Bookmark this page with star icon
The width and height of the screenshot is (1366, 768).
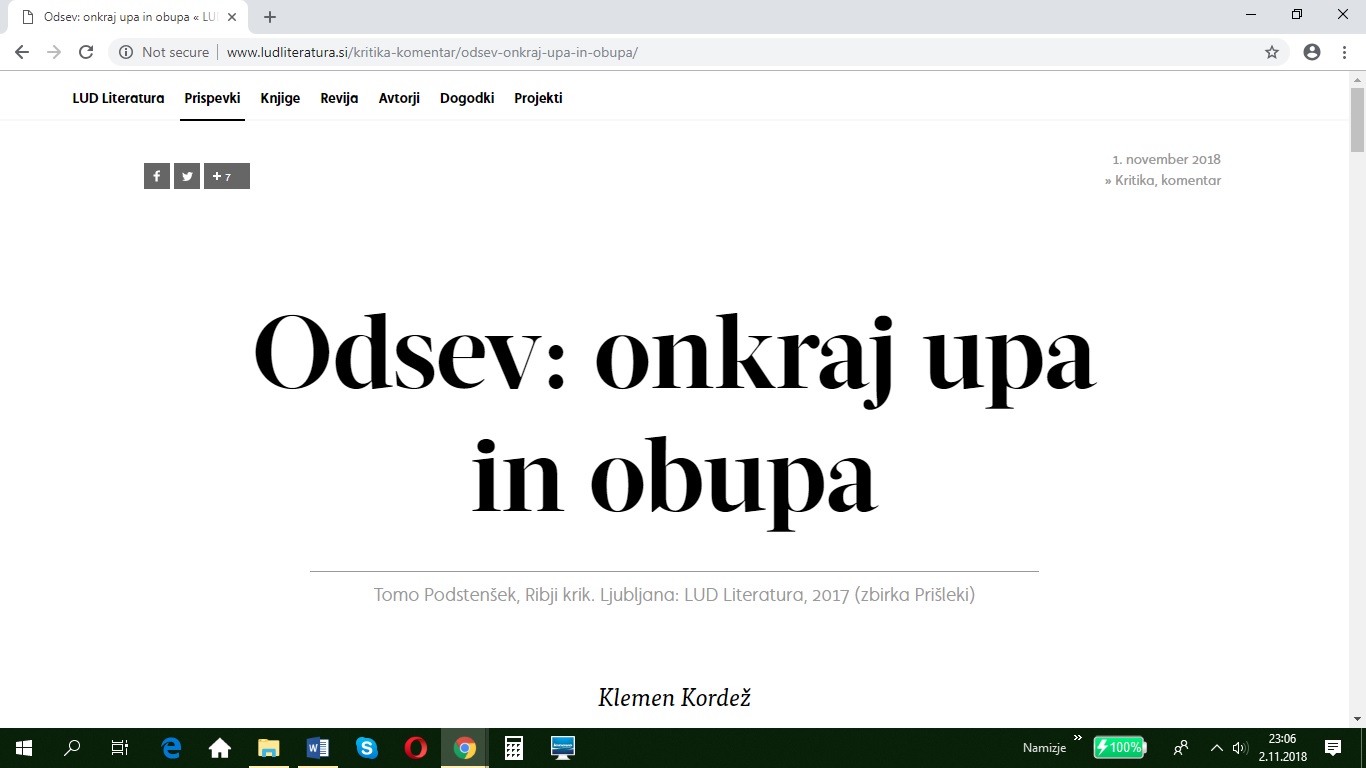[x=1272, y=52]
